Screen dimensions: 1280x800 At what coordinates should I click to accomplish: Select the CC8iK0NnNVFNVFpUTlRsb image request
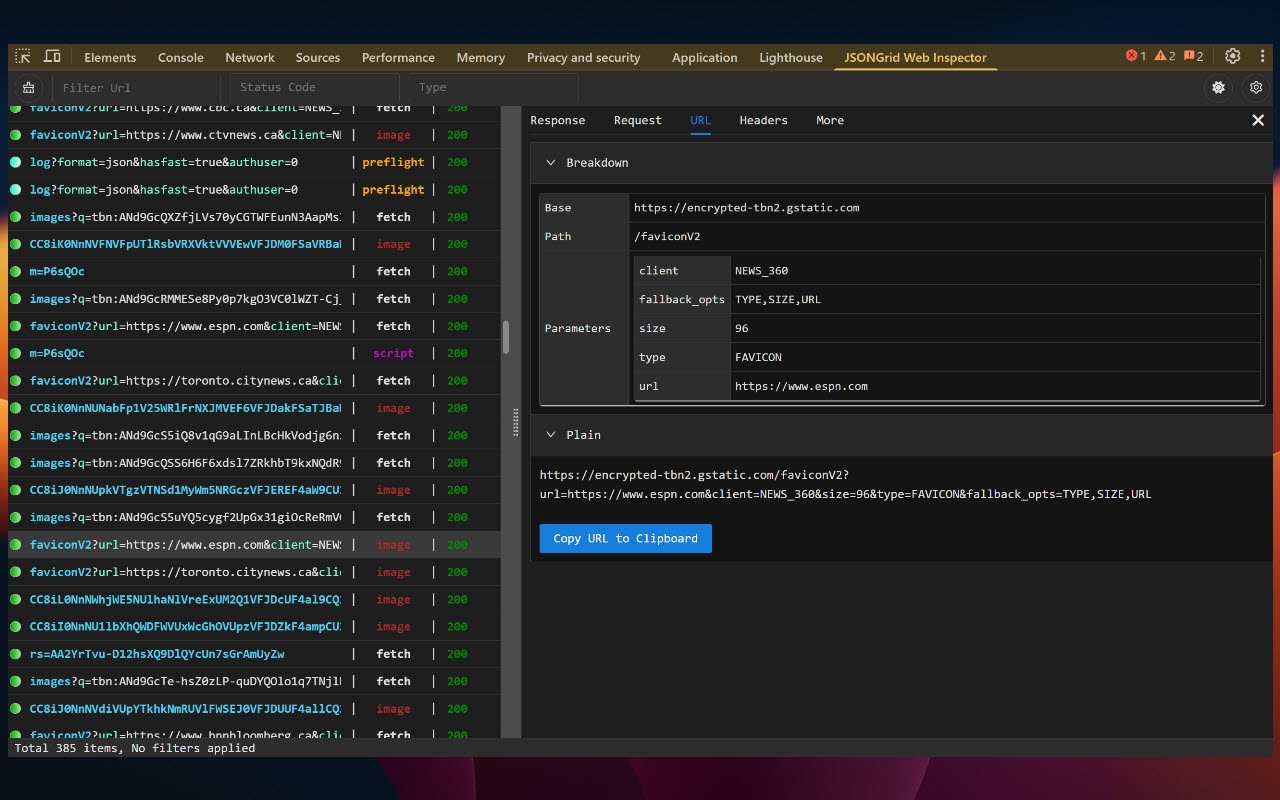(x=255, y=244)
